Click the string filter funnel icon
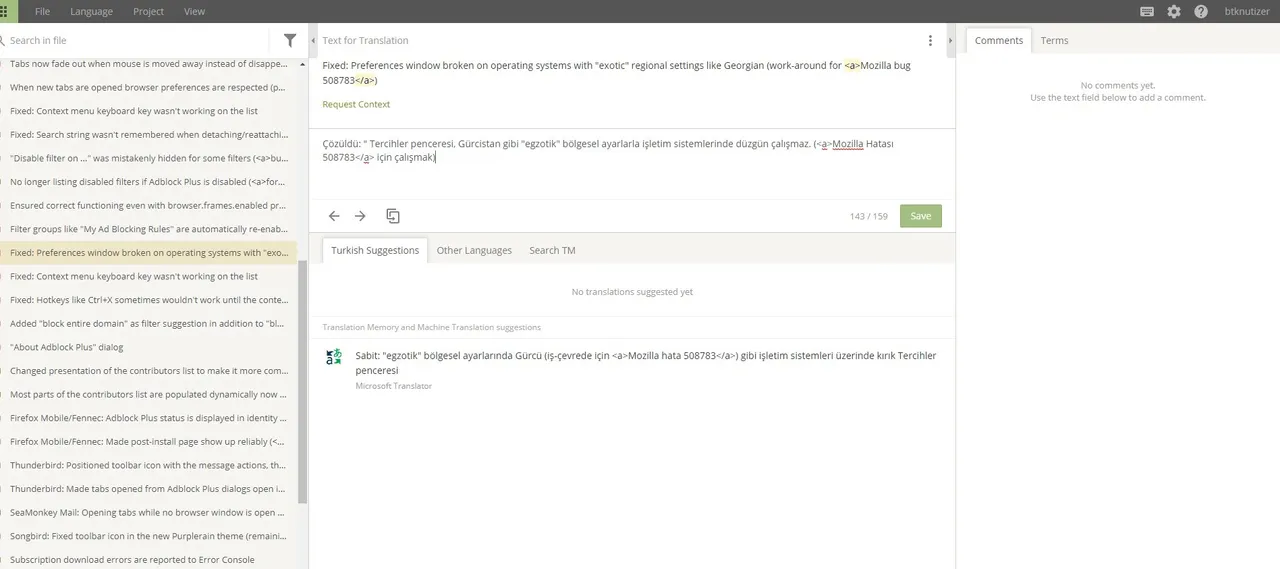This screenshot has width=1280, height=569. coord(290,40)
